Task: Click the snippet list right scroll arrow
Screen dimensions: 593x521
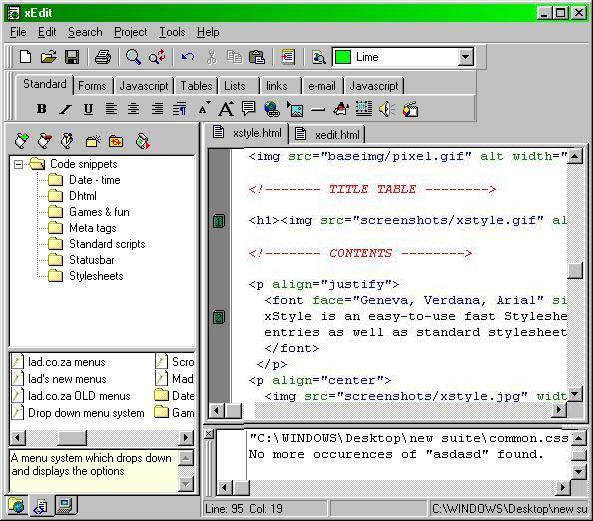Action: pyautogui.click(x=186, y=438)
